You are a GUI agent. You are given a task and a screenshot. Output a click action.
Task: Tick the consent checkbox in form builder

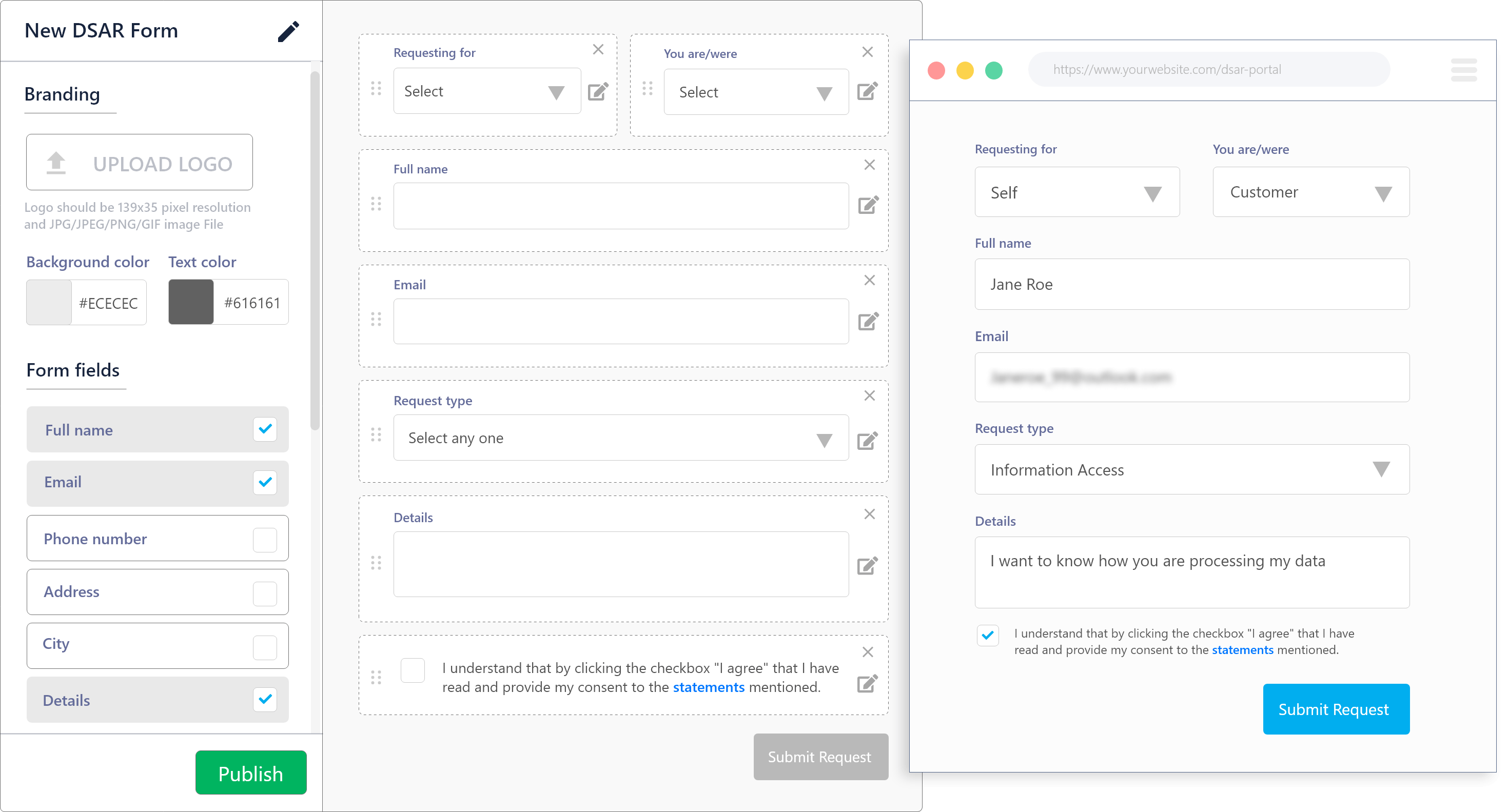click(x=413, y=670)
